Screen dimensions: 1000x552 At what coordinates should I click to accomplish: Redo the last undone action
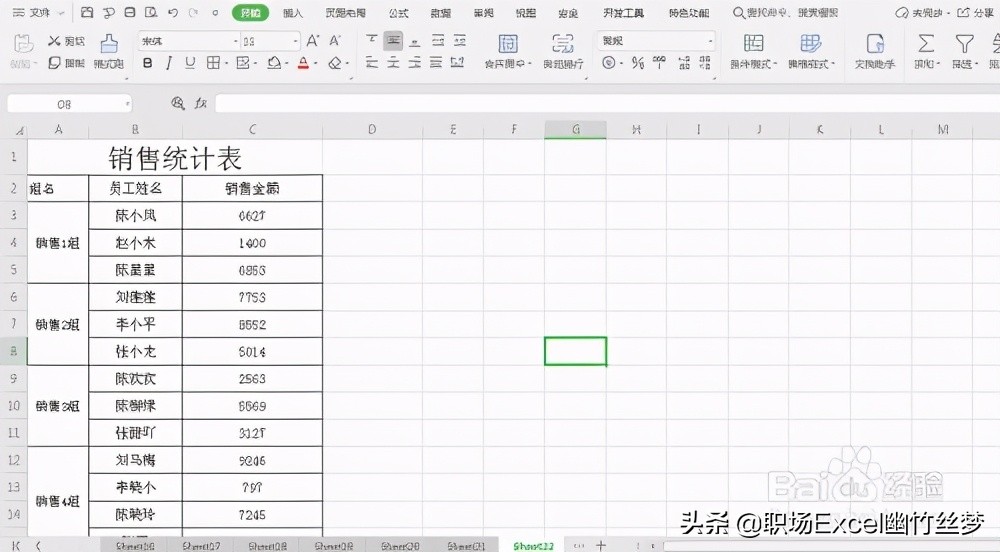(x=193, y=12)
